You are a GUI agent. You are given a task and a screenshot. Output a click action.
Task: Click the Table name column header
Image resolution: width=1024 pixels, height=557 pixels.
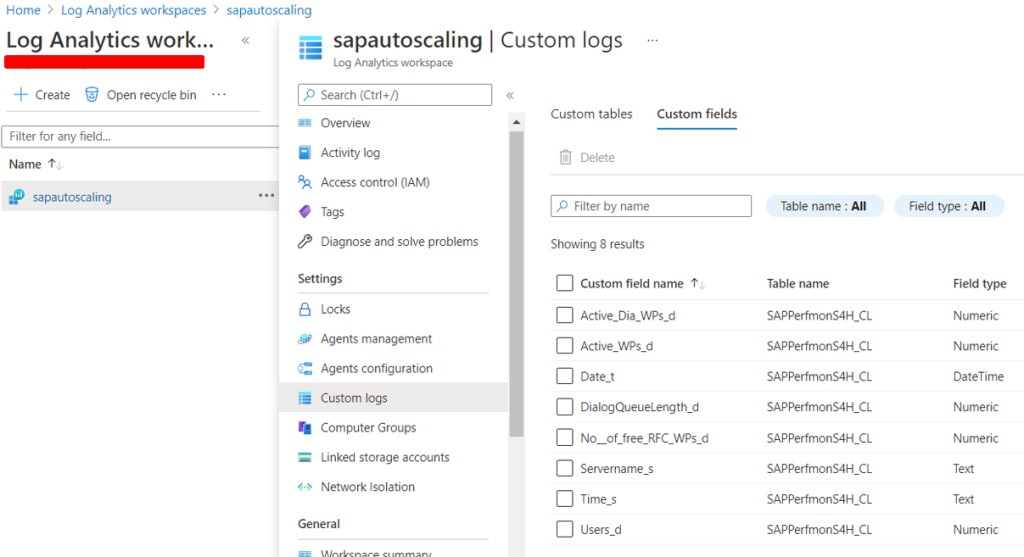tap(797, 283)
